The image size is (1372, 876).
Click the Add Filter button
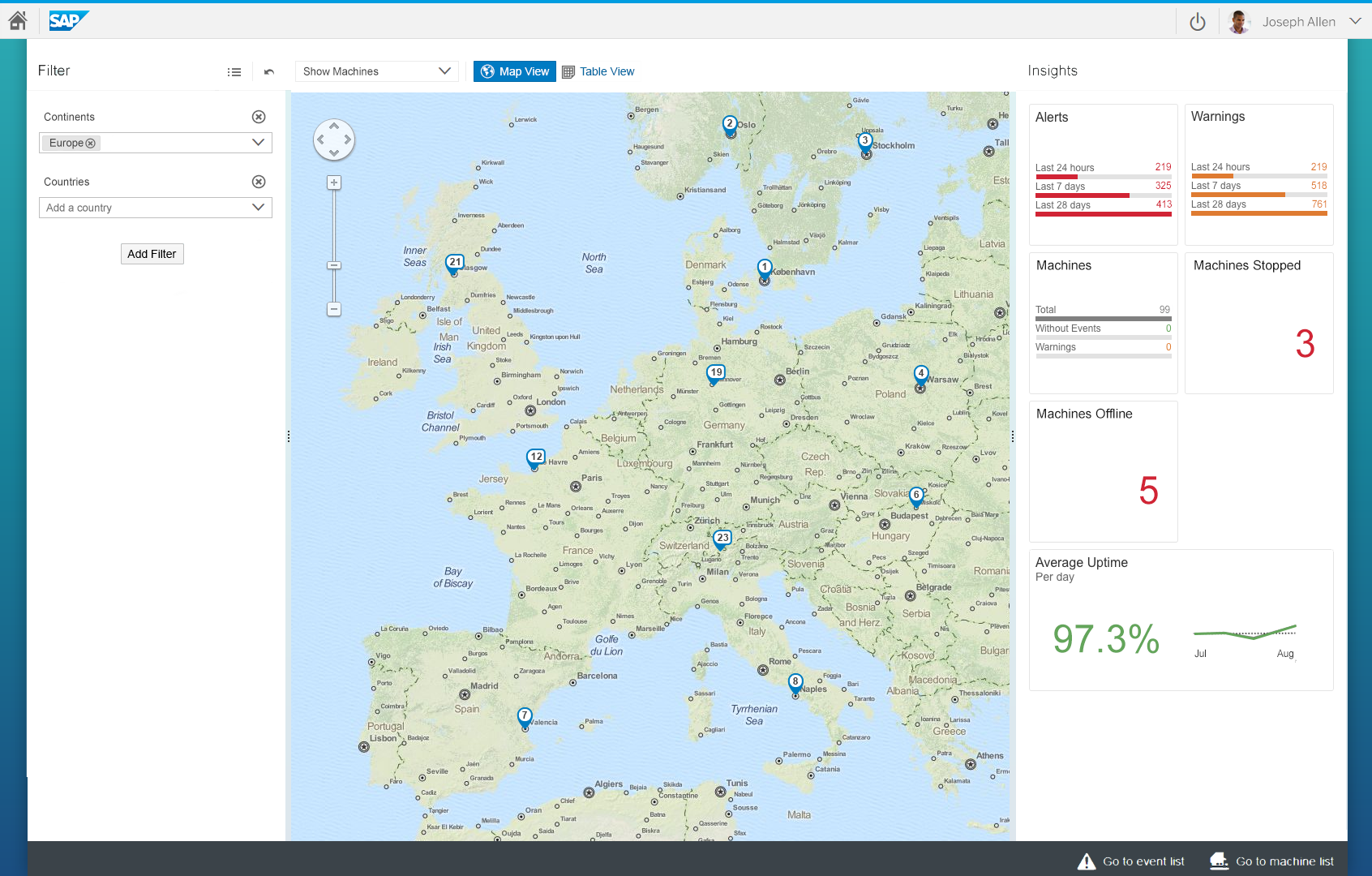click(152, 254)
